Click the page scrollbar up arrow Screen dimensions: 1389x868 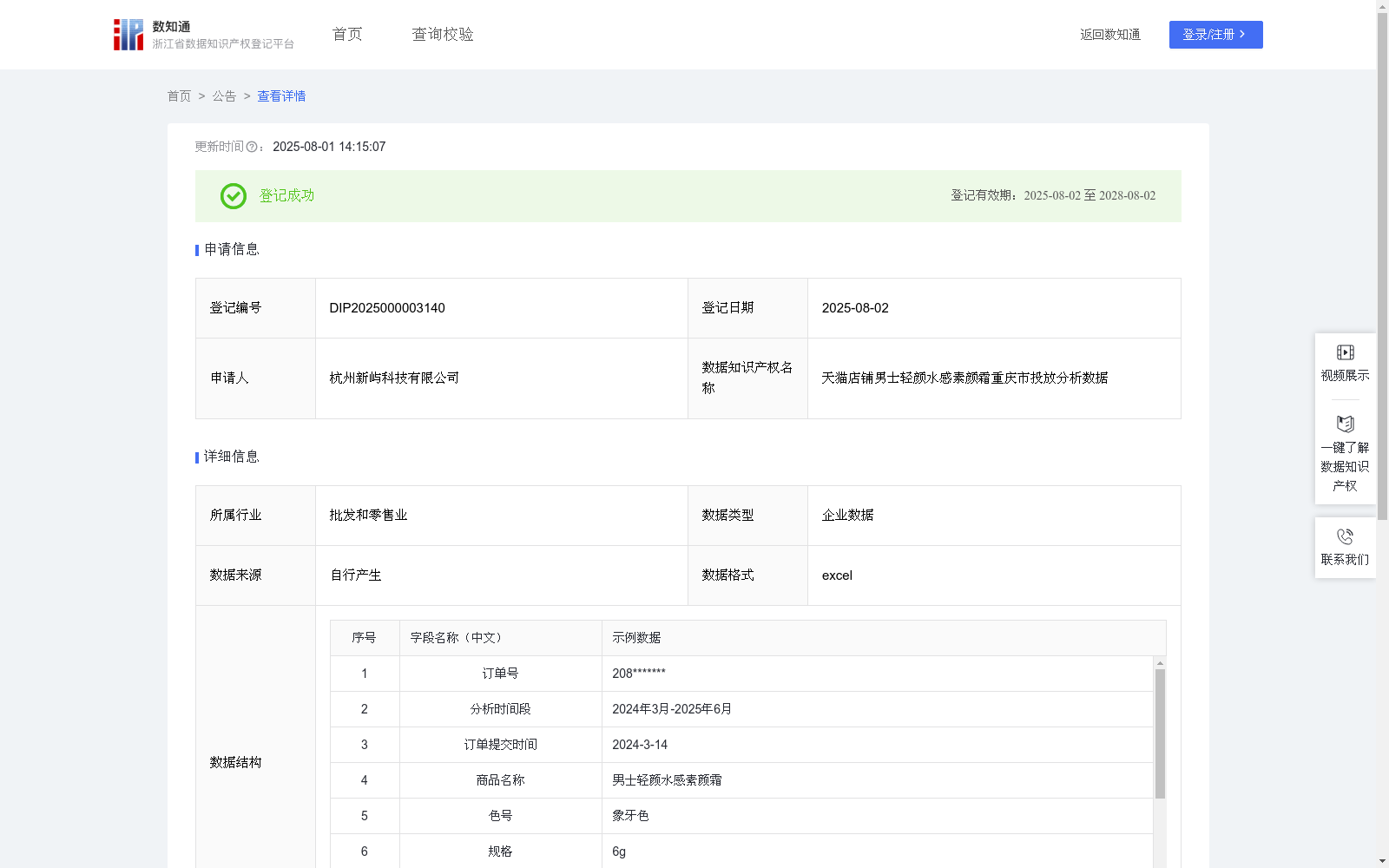1382,6
